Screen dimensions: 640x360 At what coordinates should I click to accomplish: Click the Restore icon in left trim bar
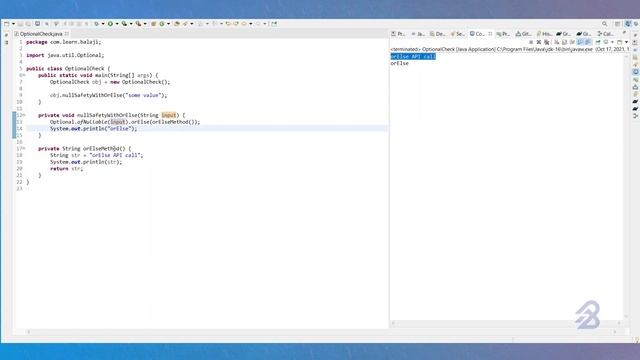pos(6,36)
